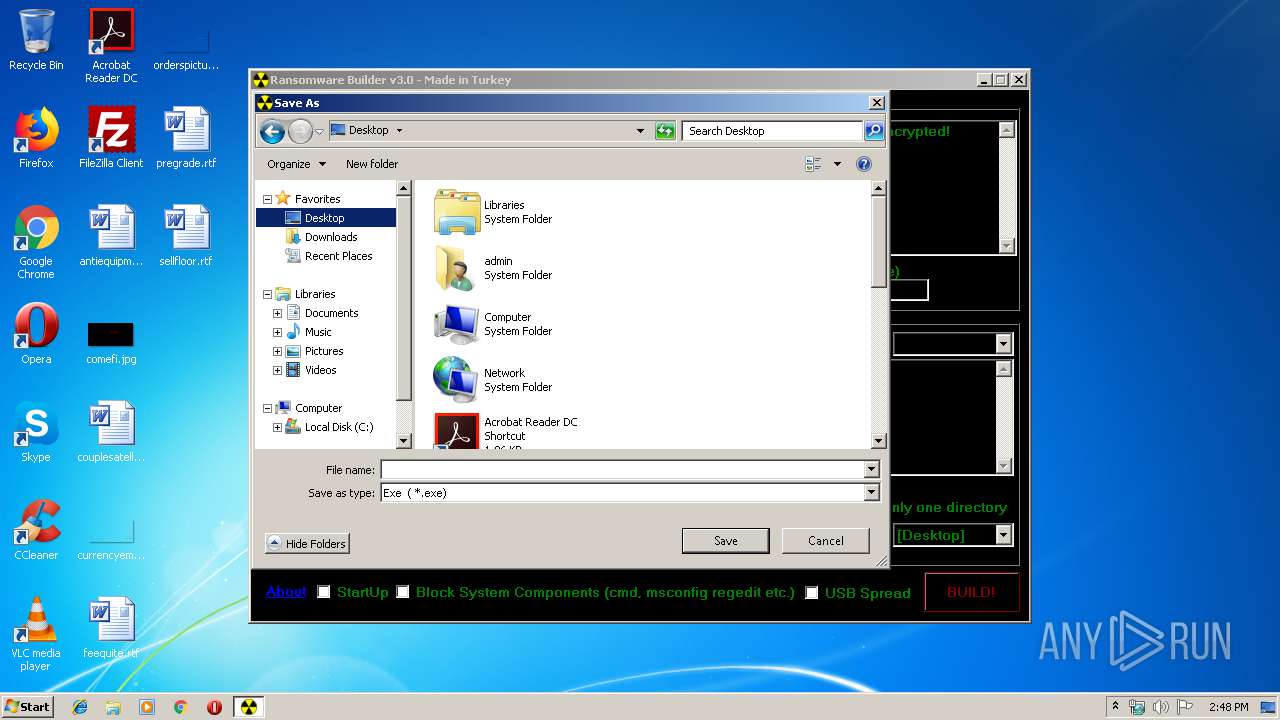Select VLC media player desktop icon

pos(36,634)
